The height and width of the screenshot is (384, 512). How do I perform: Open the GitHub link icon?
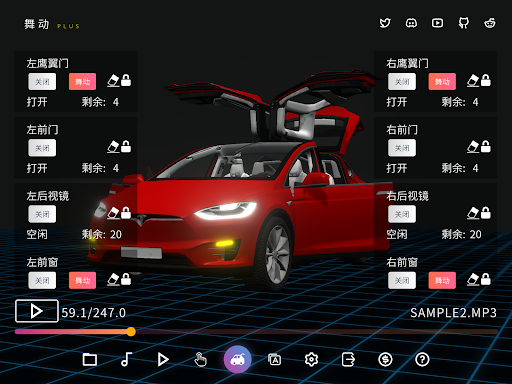pyautogui.click(x=464, y=23)
